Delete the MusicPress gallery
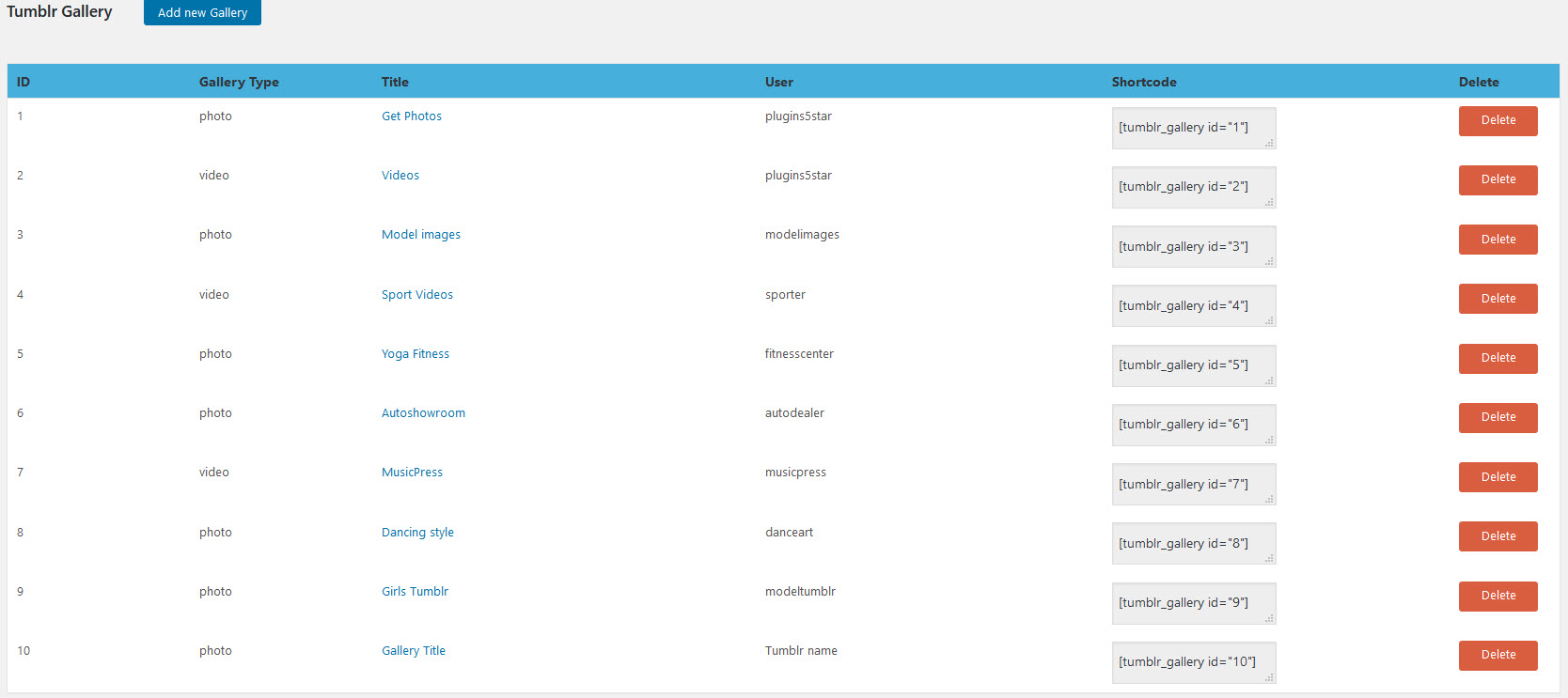 click(1498, 477)
